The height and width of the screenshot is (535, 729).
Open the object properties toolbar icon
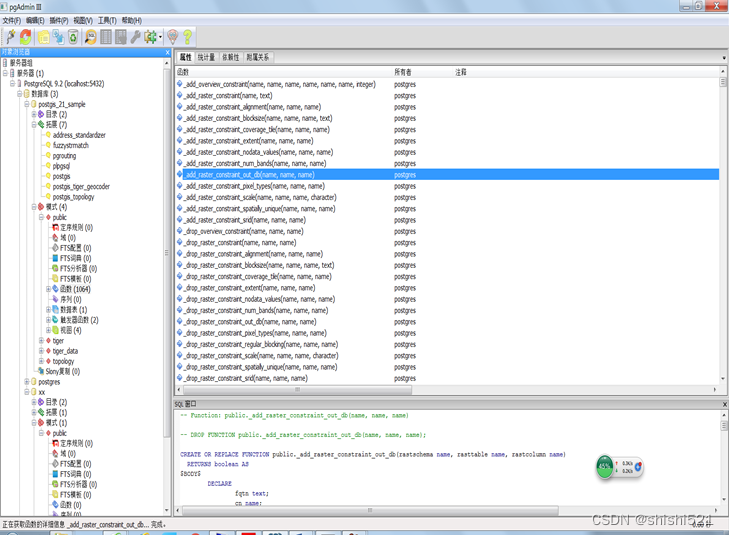pyautogui.click(x=44, y=37)
